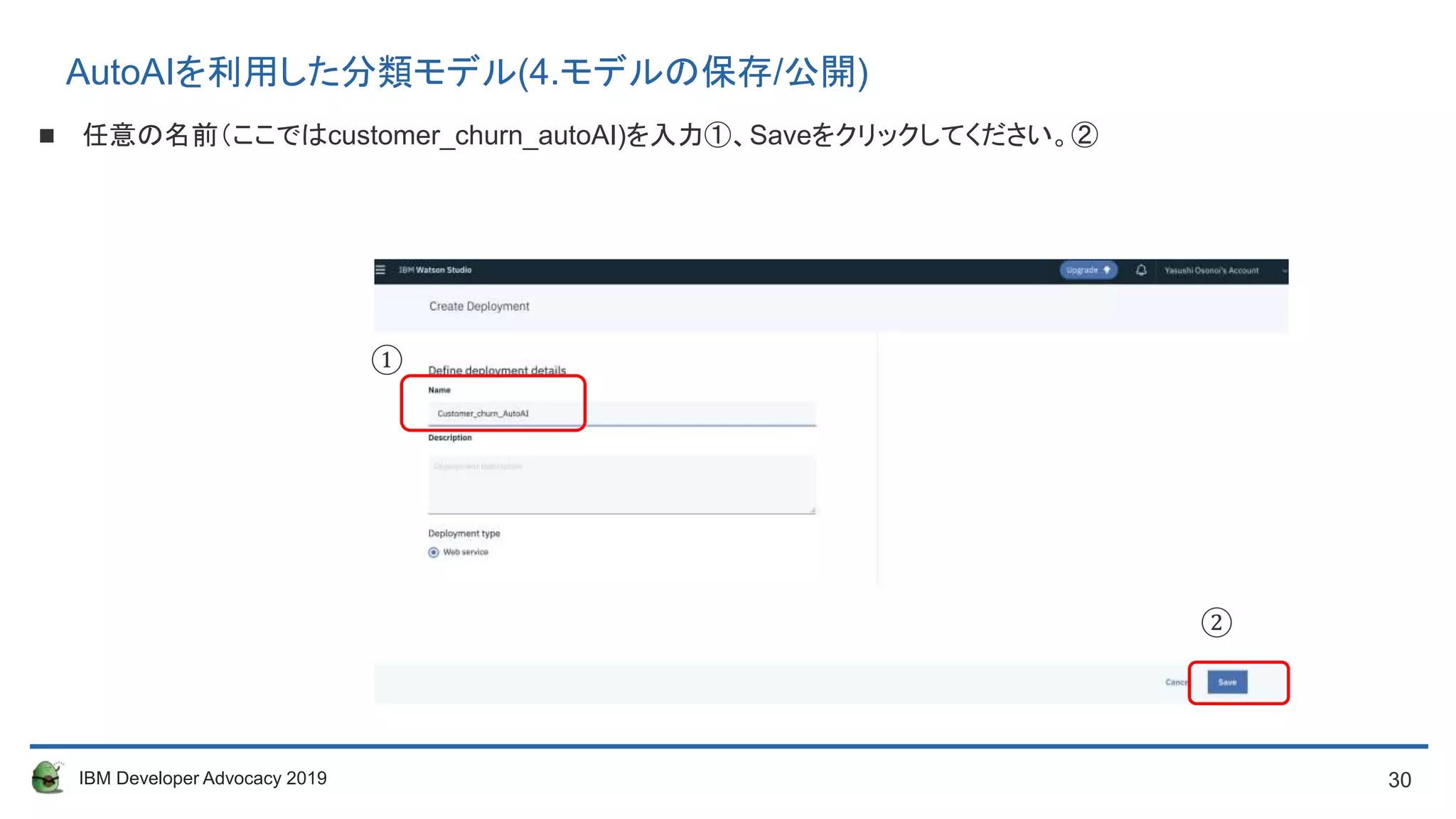
Task: Click the description textarea resize handle
Action: tap(813, 510)
